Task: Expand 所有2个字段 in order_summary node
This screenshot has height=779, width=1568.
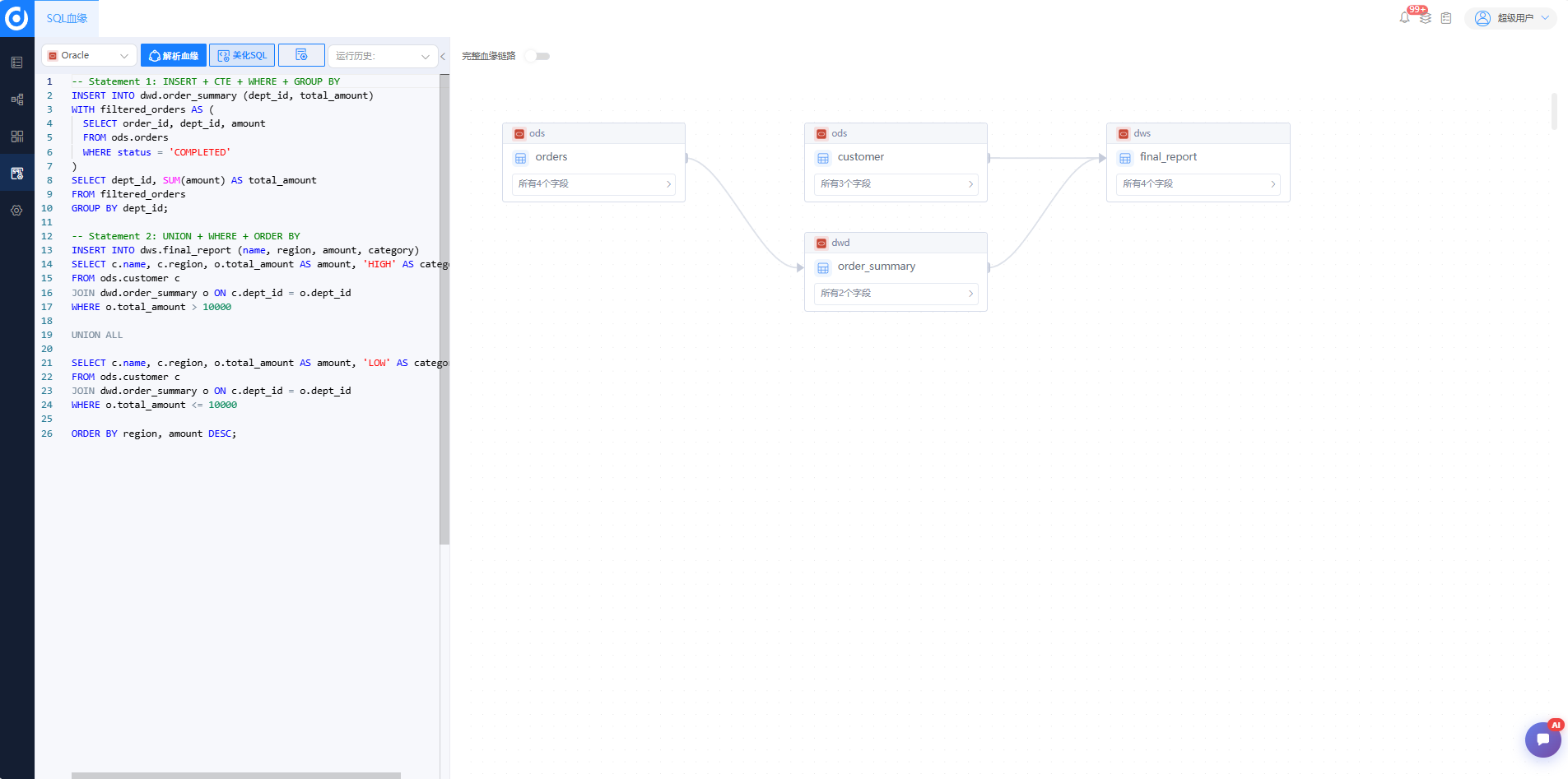Action: pos(896,294)
